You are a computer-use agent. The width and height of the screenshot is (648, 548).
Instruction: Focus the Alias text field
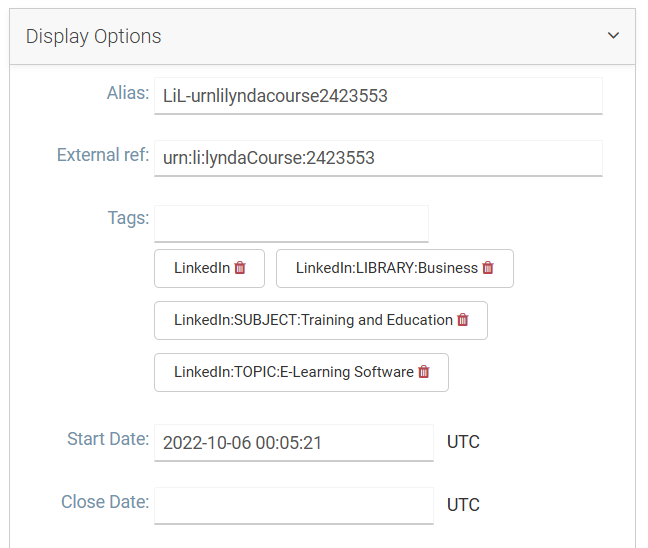378,96
